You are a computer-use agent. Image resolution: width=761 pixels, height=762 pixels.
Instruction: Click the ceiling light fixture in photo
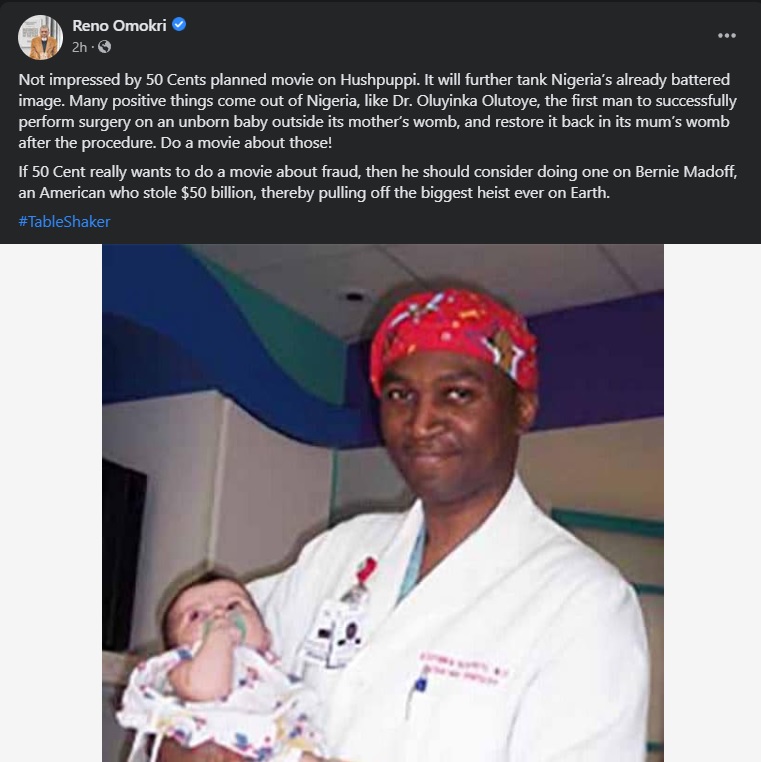[353, 296]
